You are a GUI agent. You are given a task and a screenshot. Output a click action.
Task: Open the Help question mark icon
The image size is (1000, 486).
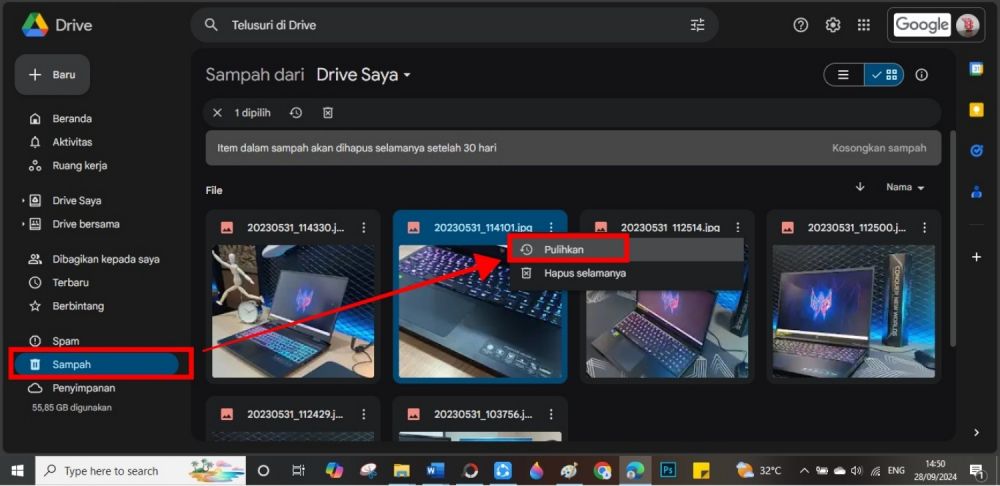(800, 25)
